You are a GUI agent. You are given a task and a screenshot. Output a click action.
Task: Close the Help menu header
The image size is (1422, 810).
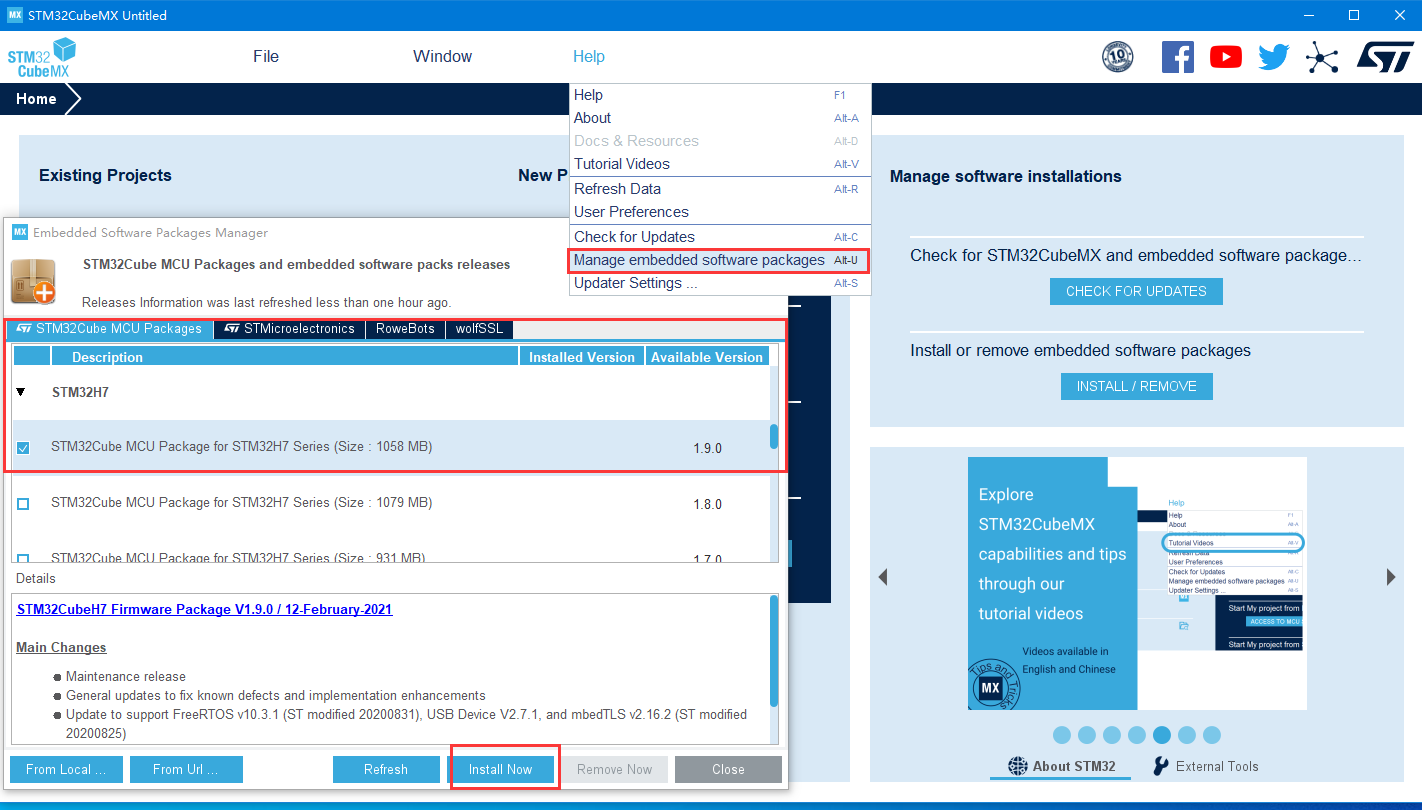pyautogui.click(x=589, y=56)
